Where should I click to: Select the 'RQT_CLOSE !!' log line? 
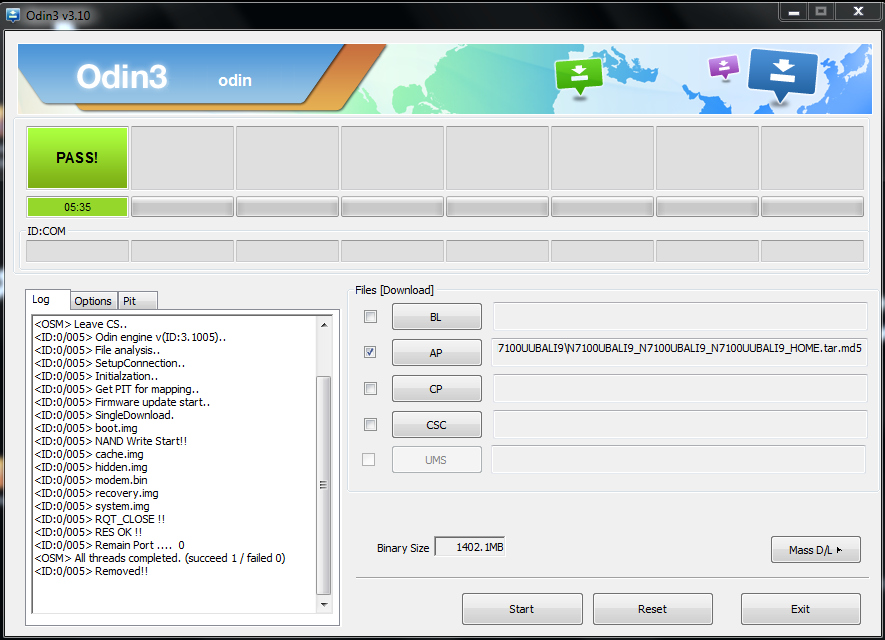click(x=100, y=519)
